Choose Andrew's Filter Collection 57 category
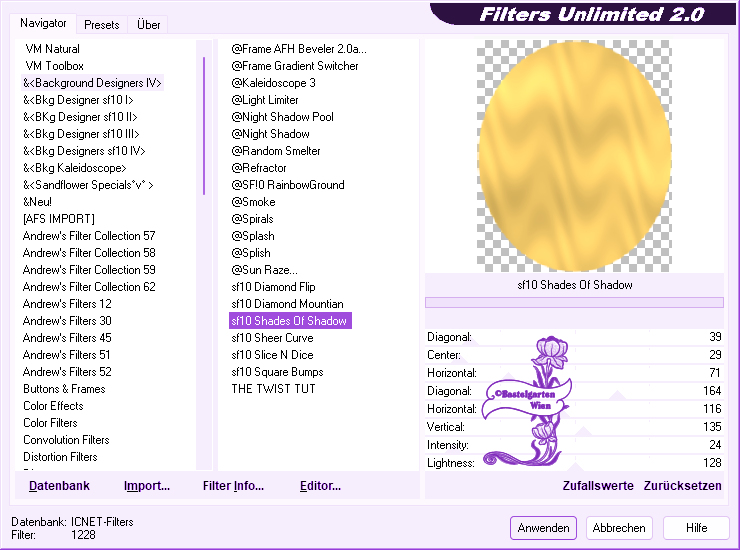This screenshot has width=740, height=550. (x=89, y=236)
